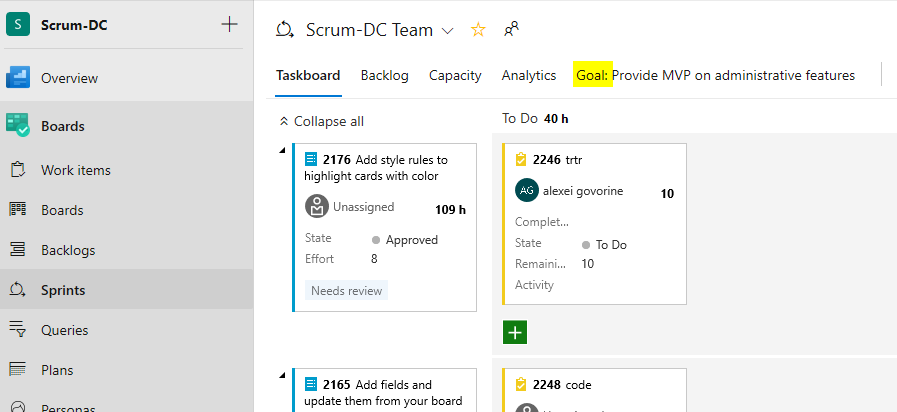Viewport: 897px width, 412px height.
Task: Click the Overview icon in the sidebar
Action: pyautogui.click(x=18, y=78)
